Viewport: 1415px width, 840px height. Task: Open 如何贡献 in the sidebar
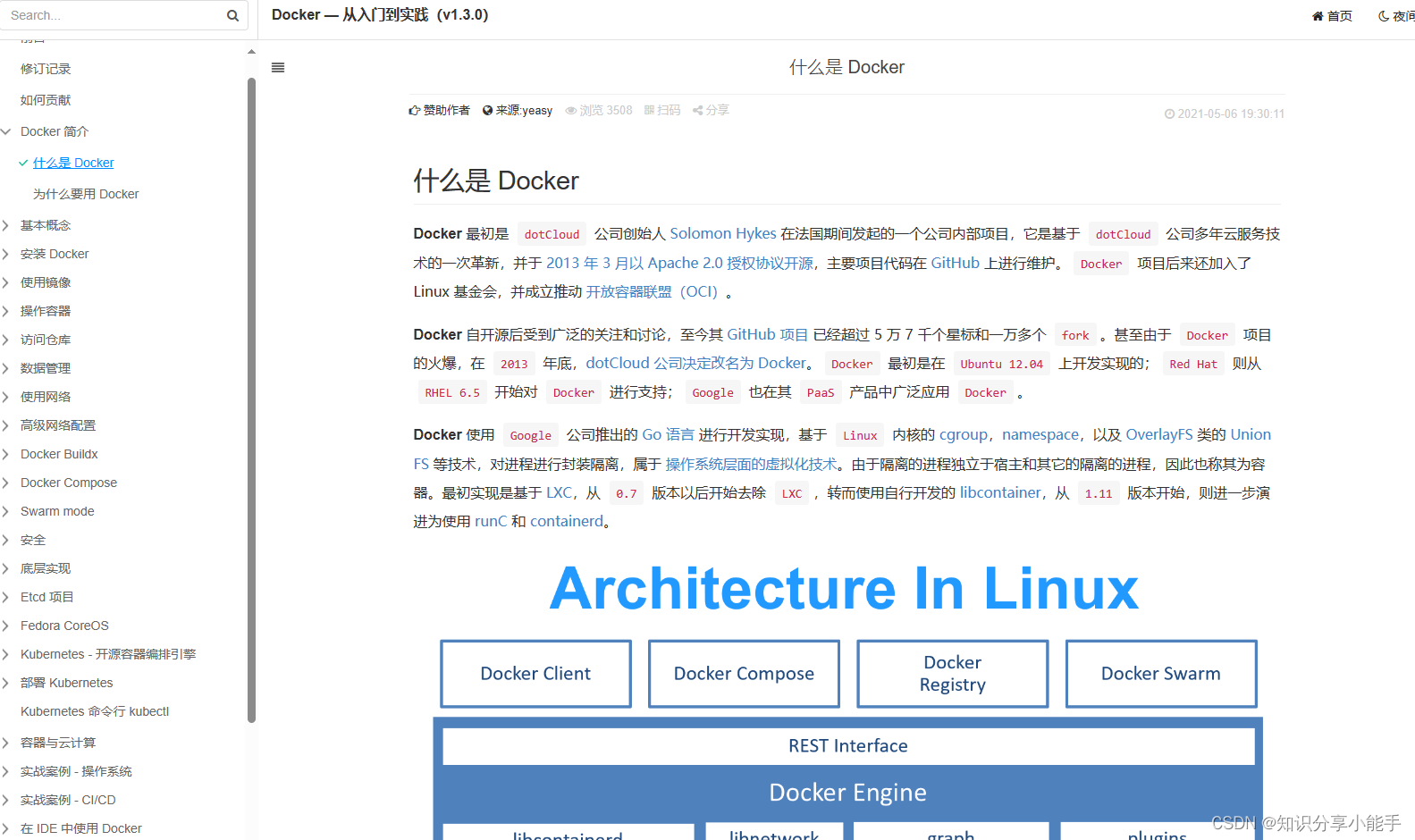coord(46,100)
